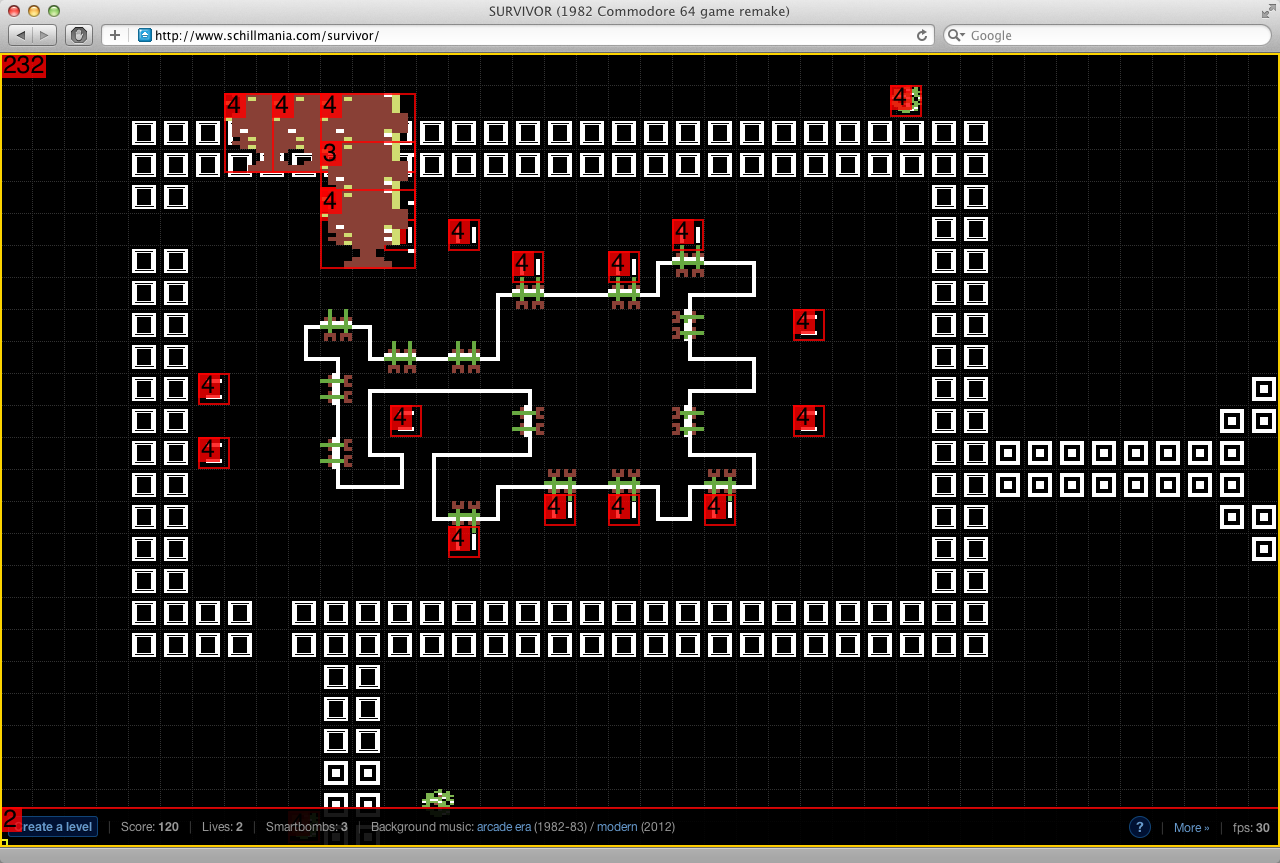Click the site favicon in the address bar
Viewport: 1280px width, 863px height.
click(145, 35)
